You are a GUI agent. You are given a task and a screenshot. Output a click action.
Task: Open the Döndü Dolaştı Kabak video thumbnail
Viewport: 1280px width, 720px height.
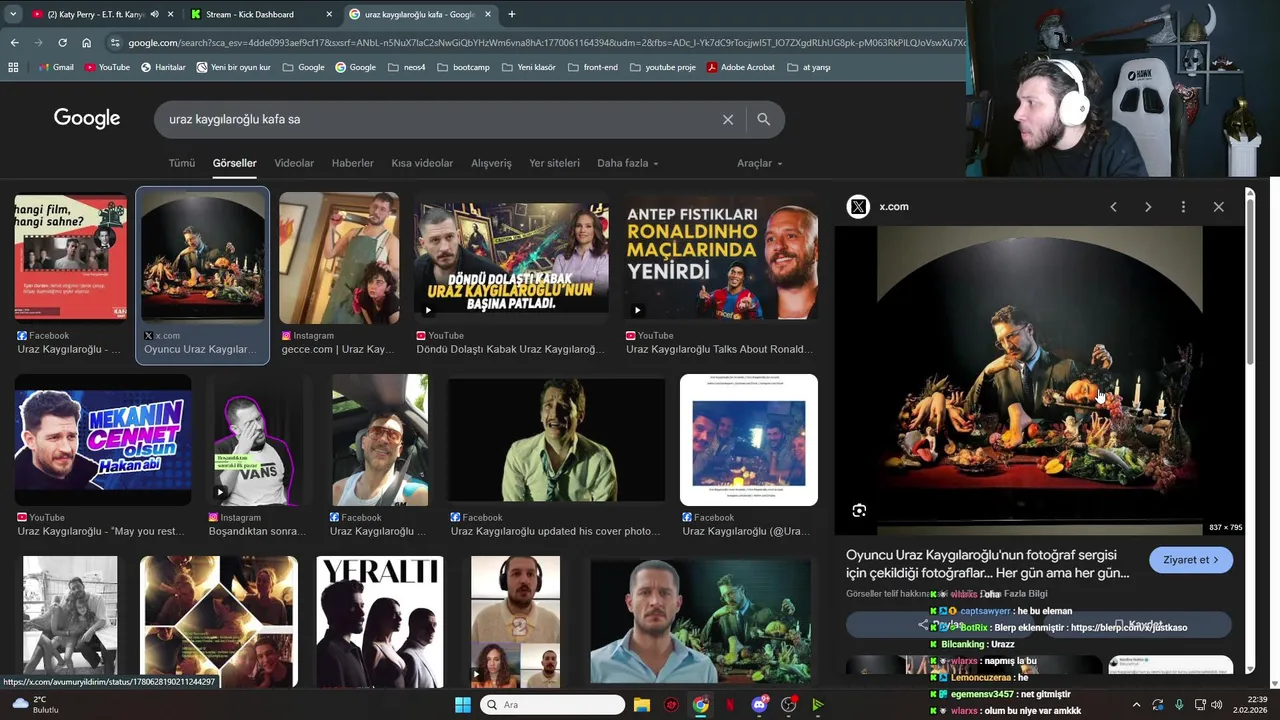[511, 258]
